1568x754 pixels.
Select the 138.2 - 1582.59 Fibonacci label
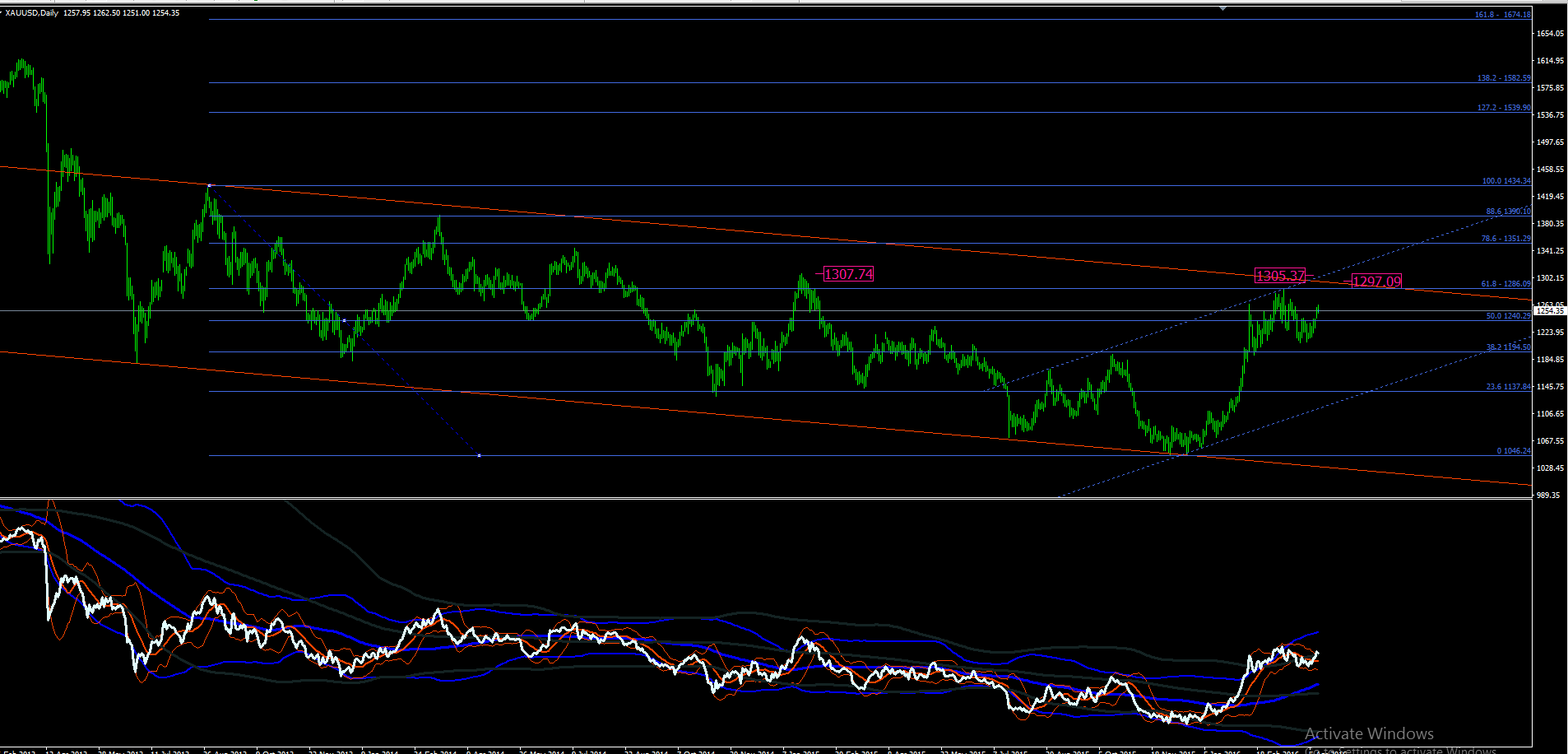click(1504, 78)
